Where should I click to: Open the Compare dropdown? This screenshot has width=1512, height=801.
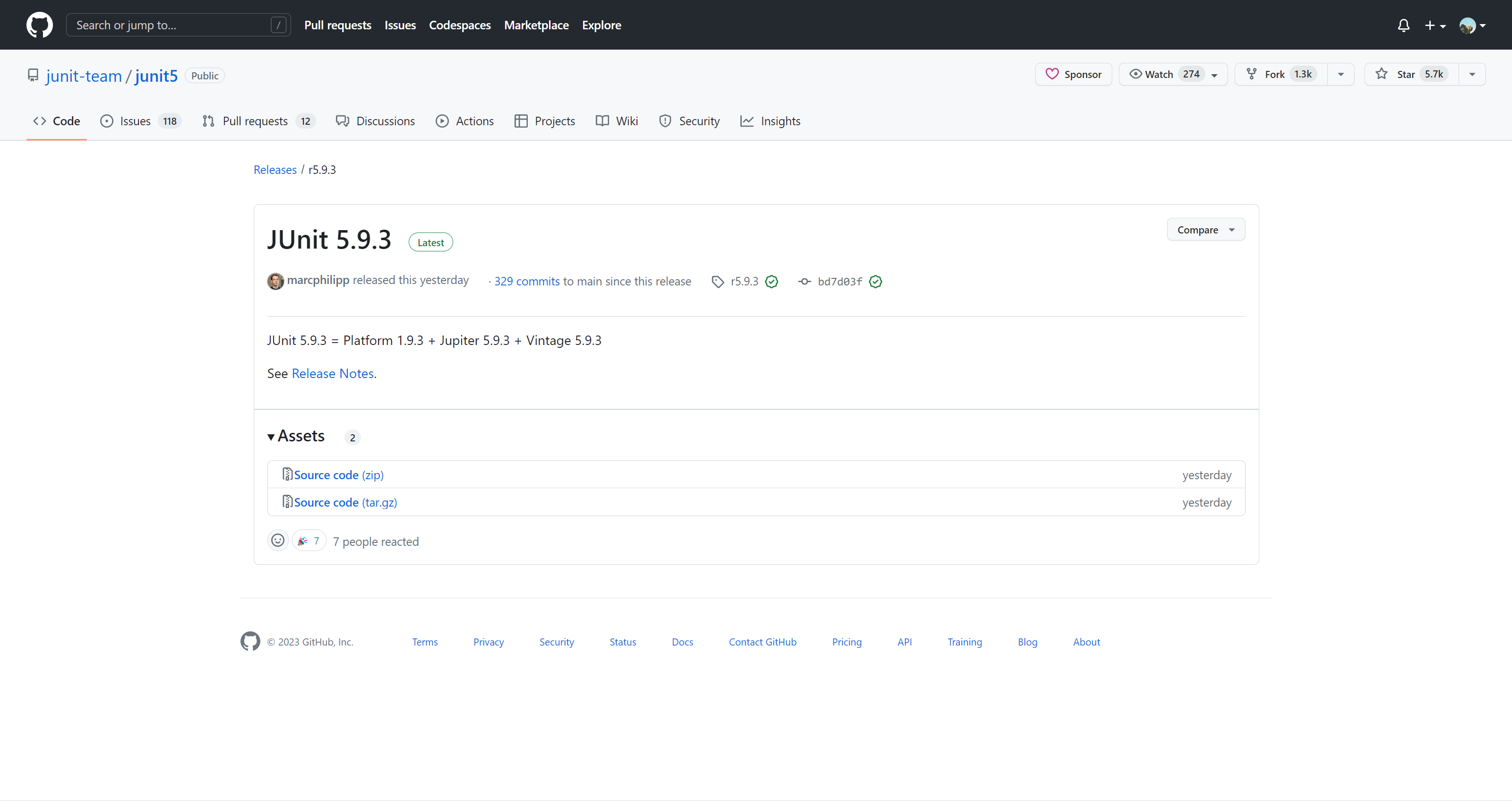click(x=1206, y=230)
